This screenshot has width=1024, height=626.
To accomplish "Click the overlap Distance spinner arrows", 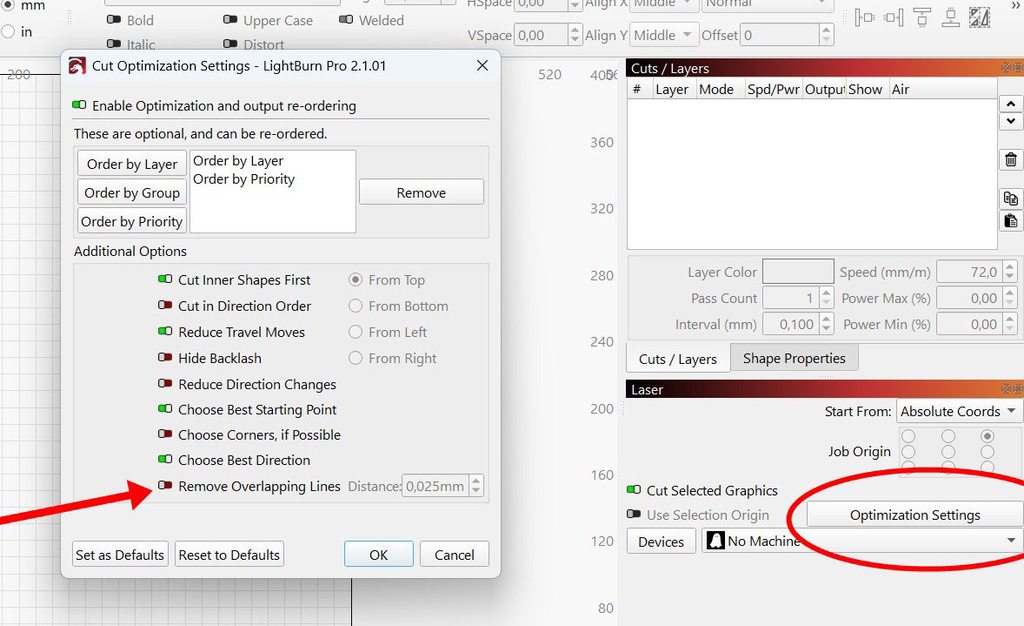I will click(476, 486).
